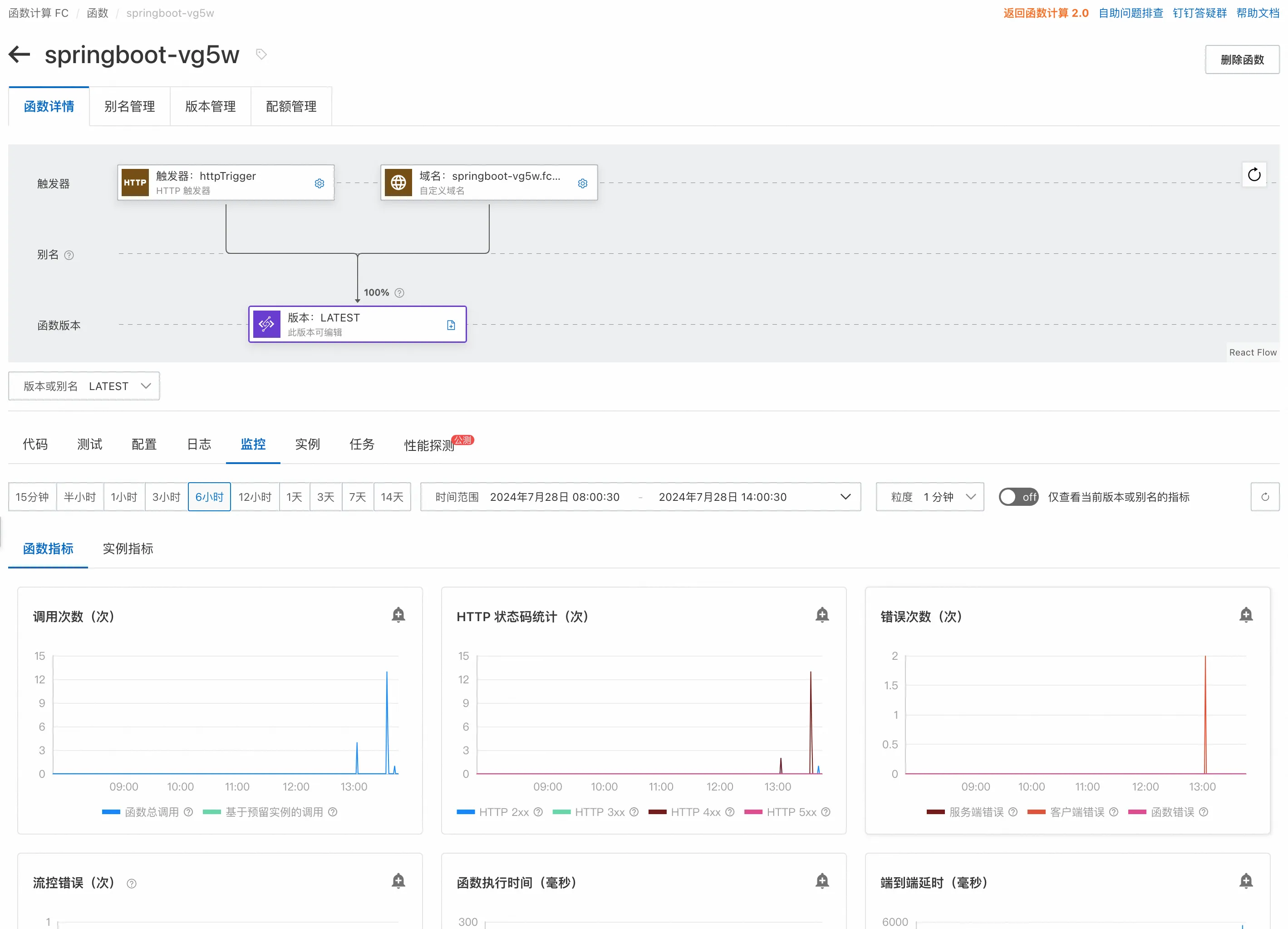
Task: Open the 配置 tab
Action: pos(144,445)
